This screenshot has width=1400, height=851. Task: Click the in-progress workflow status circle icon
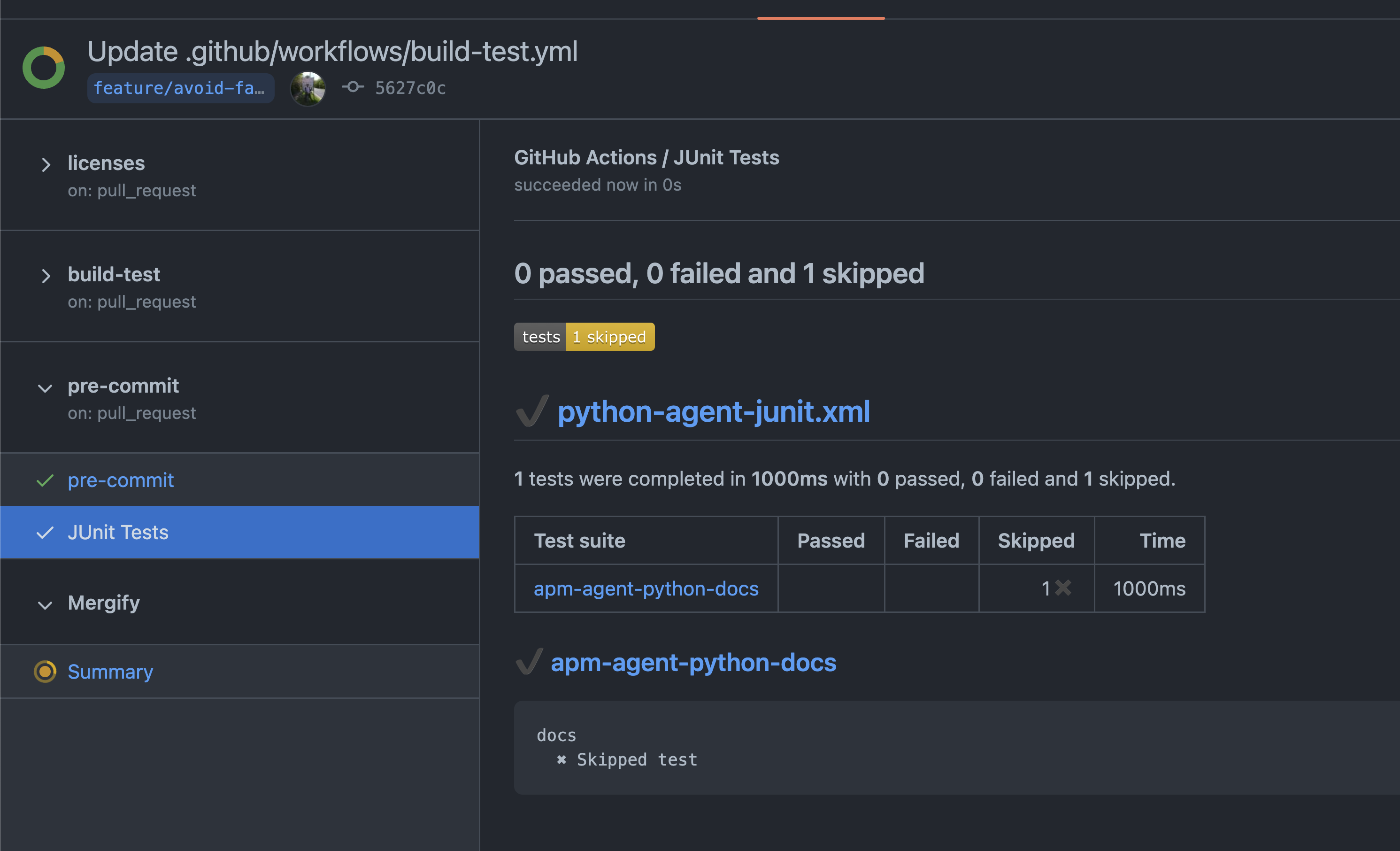click(x=43, y=68)
